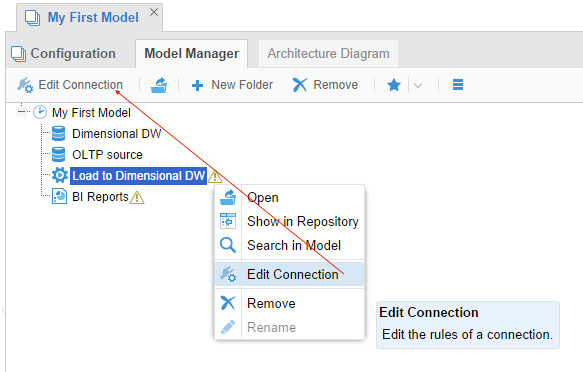Click the Edit Connection tooltip text

(467, 324)
